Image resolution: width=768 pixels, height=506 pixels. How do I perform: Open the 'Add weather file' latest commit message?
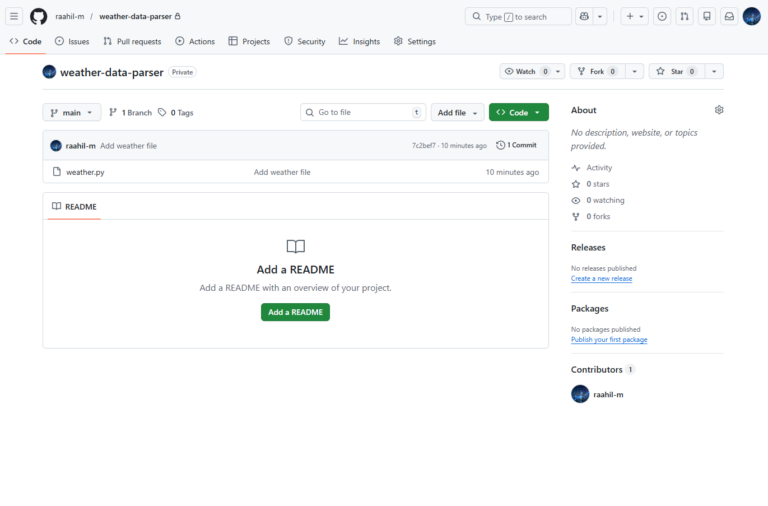[128, 146]
